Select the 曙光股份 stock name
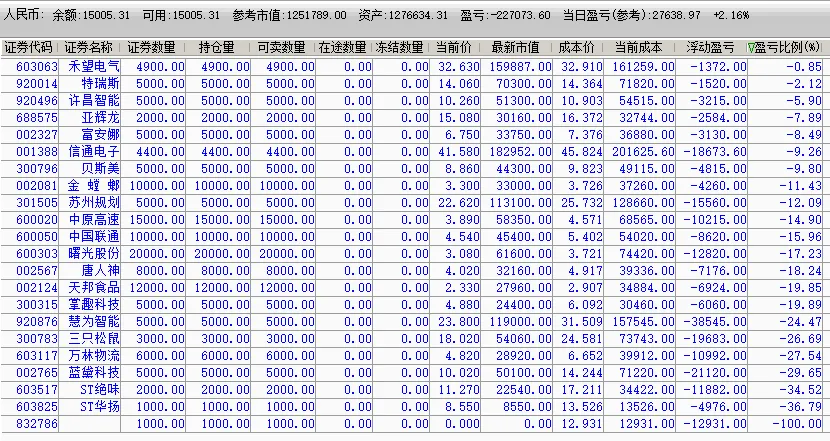 pos(94,254)
